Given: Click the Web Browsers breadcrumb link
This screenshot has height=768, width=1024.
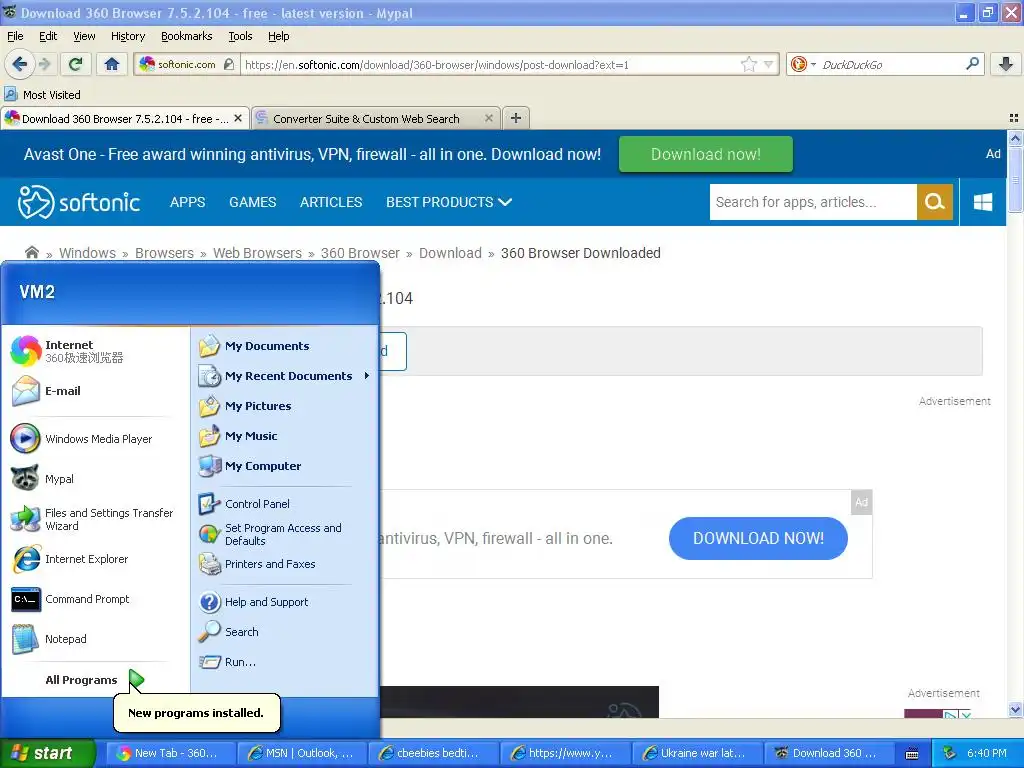Looking at the screenshot, I should pos(257,253).
